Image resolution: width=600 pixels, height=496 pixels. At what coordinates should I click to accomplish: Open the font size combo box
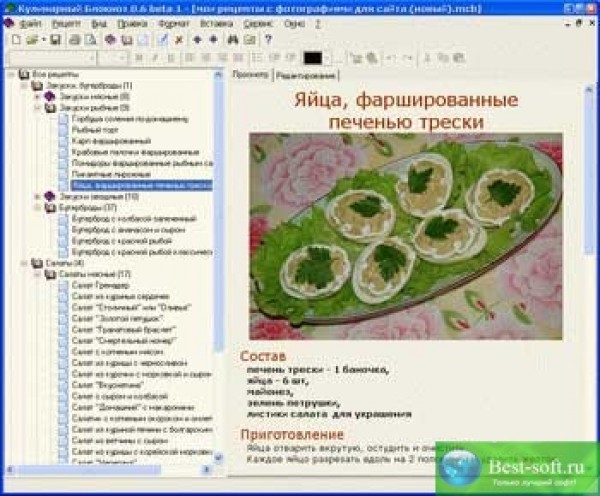[x=112, y=58]
